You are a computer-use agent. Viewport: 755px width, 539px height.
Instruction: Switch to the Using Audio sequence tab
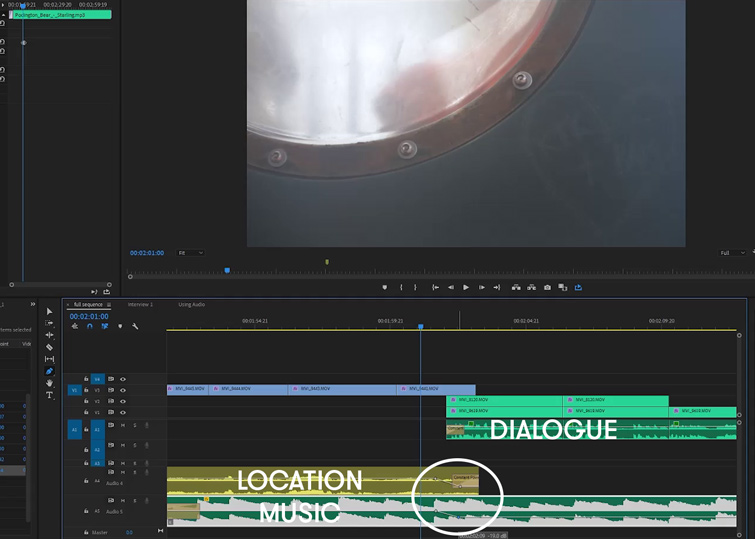pyautogui.click(x=191, y=304)
